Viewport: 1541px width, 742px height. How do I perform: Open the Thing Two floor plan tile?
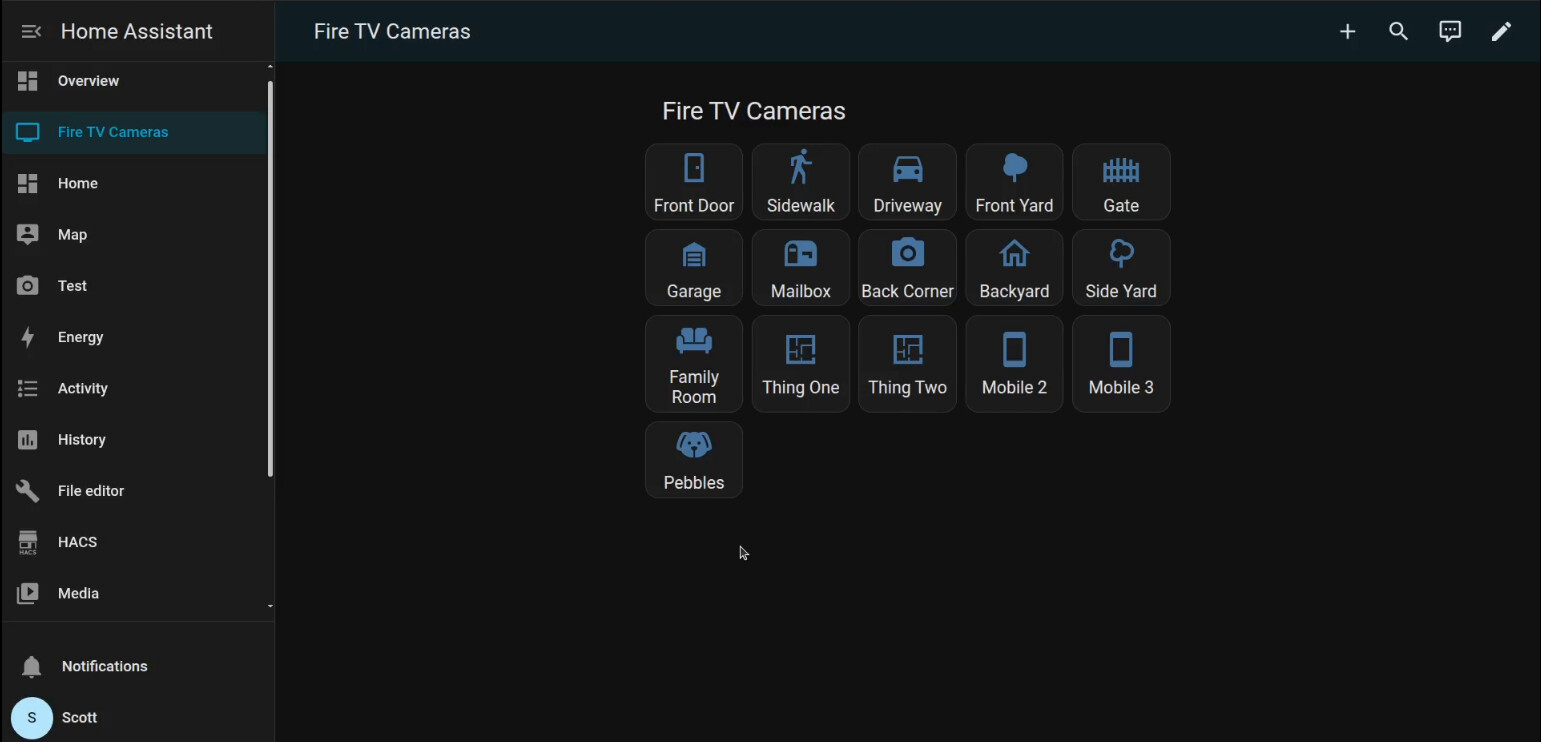[907, 364]
